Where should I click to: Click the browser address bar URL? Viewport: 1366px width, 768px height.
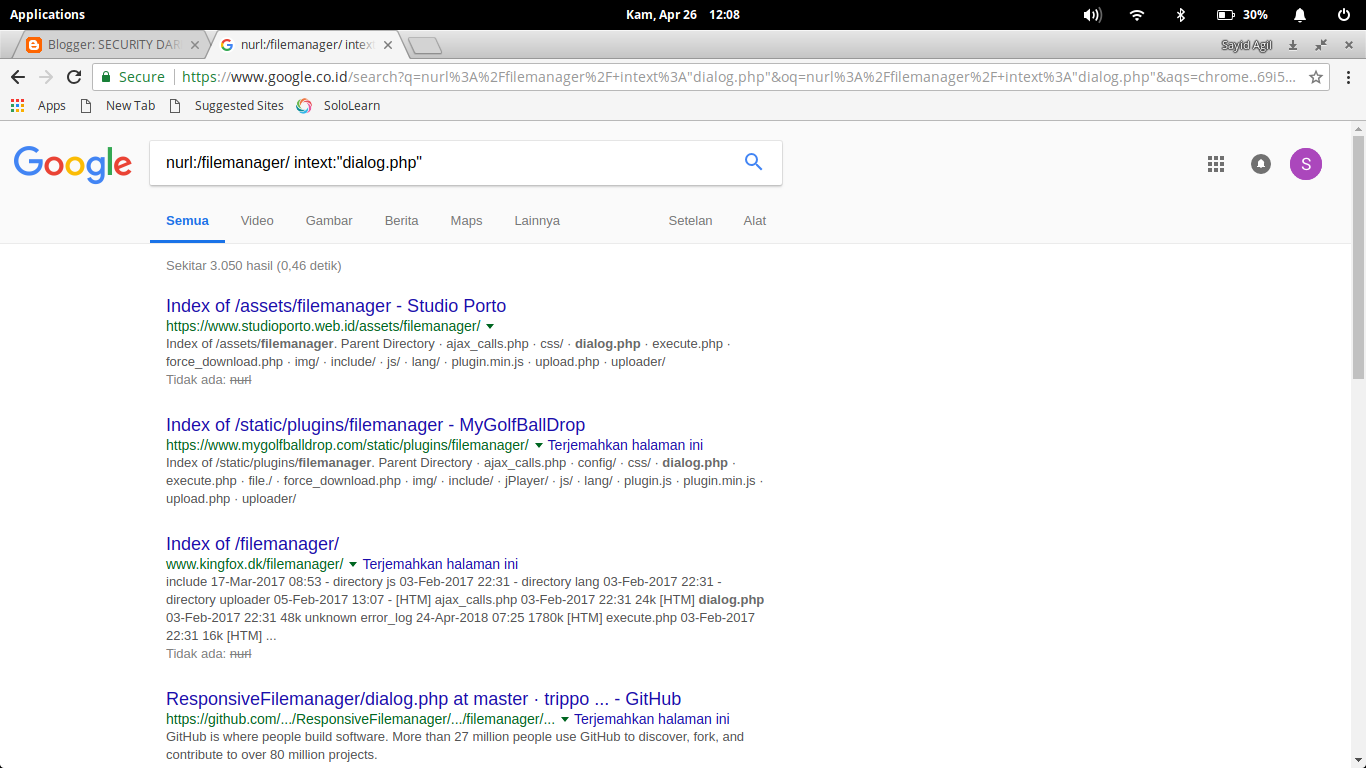point(738,77)
